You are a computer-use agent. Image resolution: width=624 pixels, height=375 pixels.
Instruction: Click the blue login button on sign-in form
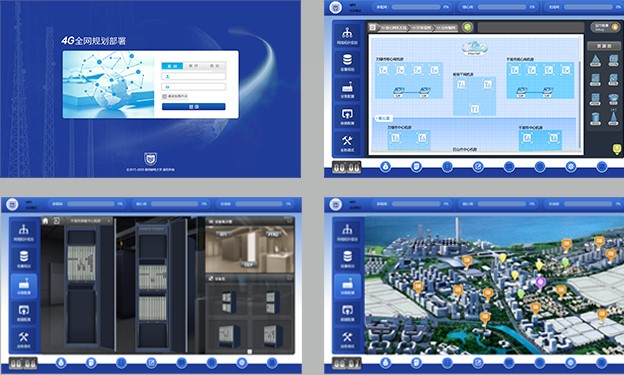tap(193, 107)
